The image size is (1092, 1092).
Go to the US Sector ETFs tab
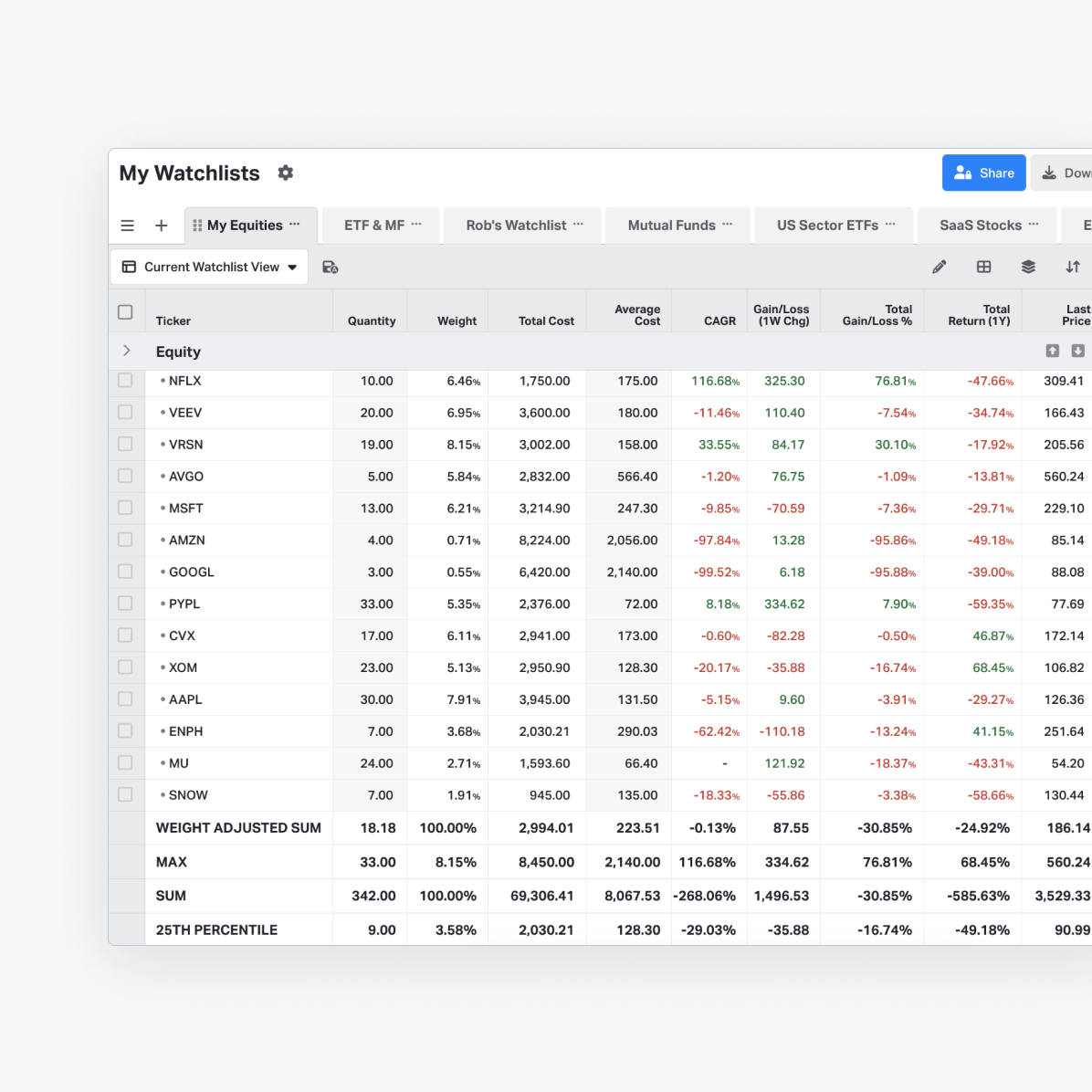click(x=835, y=226)
